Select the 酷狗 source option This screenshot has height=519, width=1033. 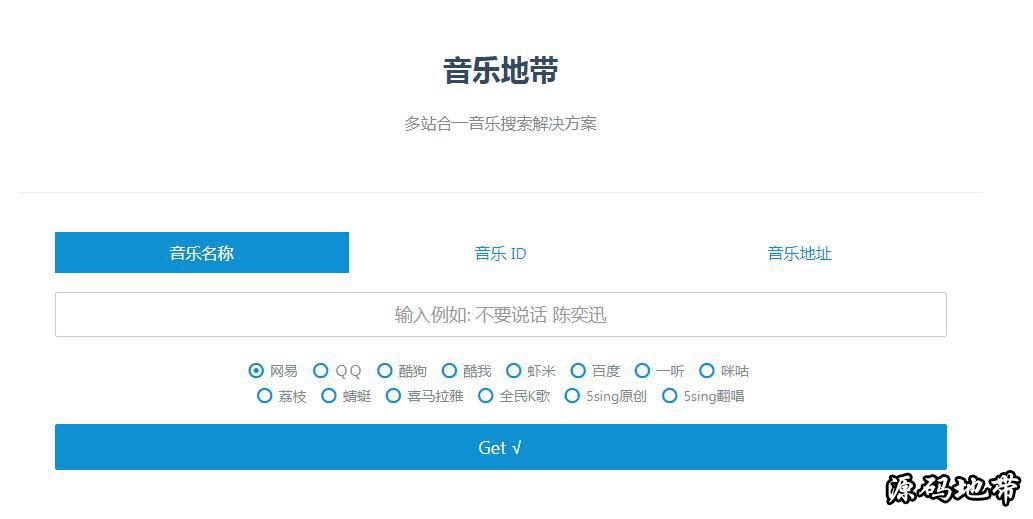[385, 371]
